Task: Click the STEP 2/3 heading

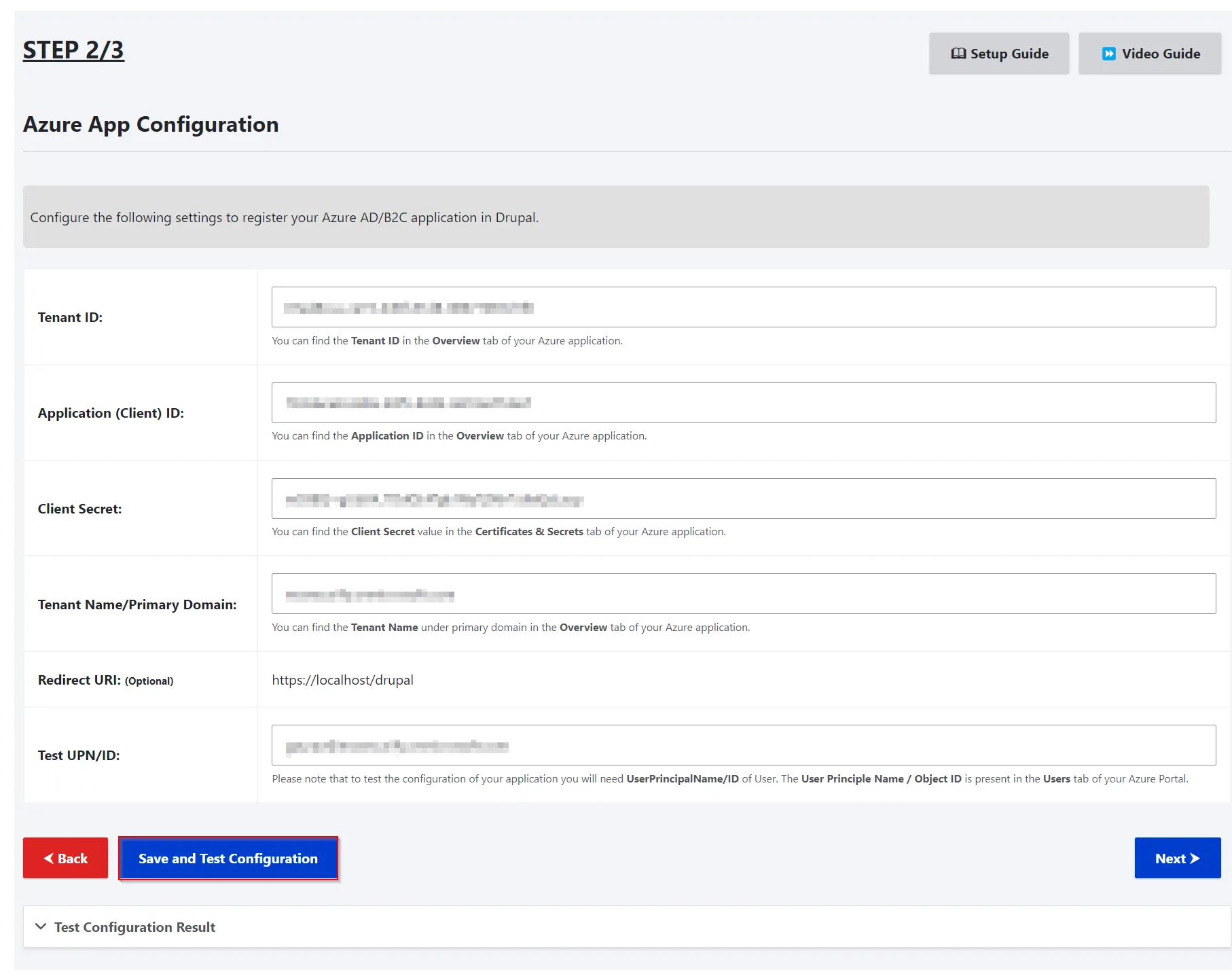Action: coord(73,50)
